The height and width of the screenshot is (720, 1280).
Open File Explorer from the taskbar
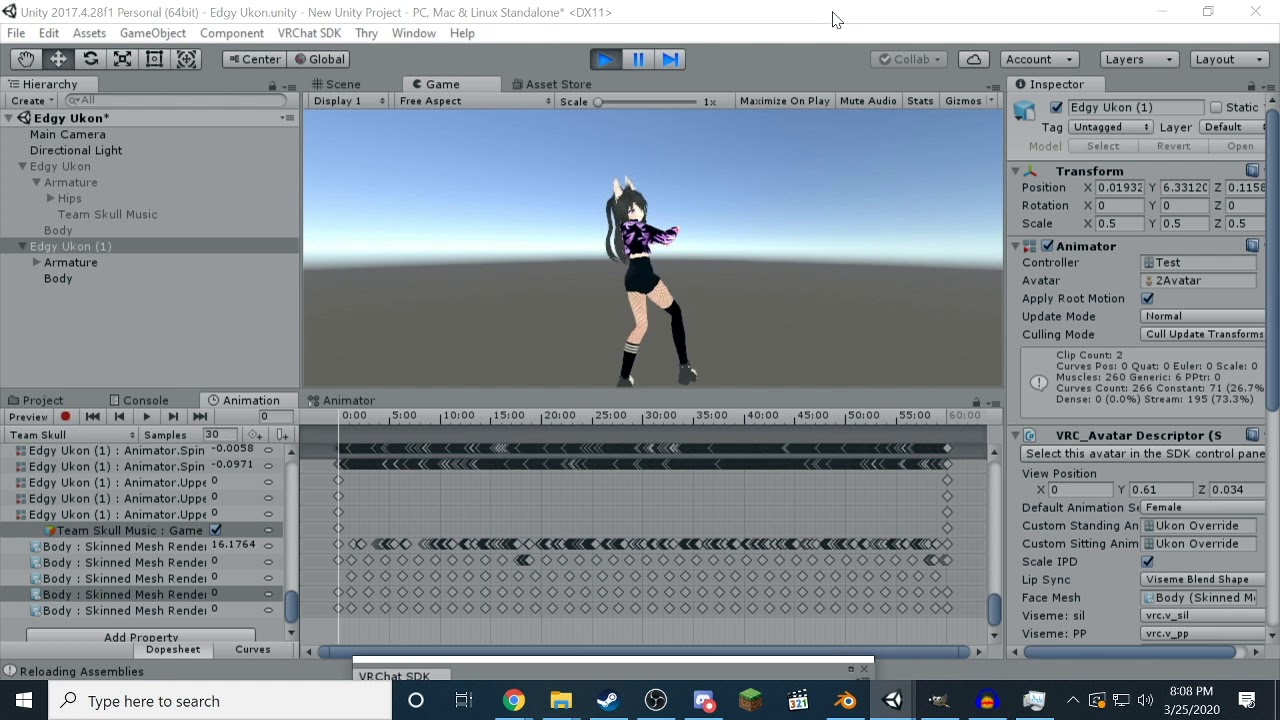click(560, 701)
